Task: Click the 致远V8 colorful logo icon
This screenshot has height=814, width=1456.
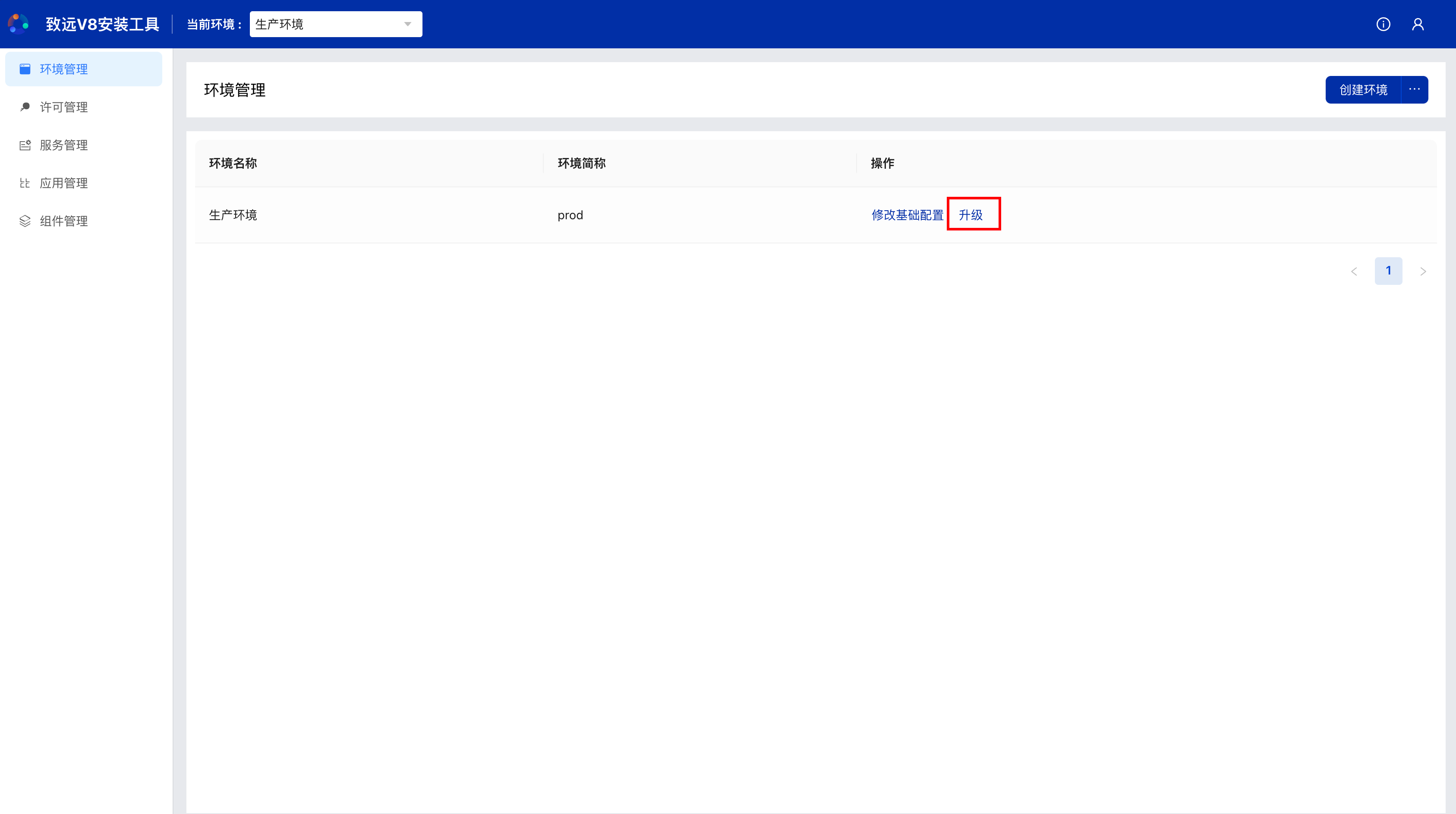Action: pos(18,24)
